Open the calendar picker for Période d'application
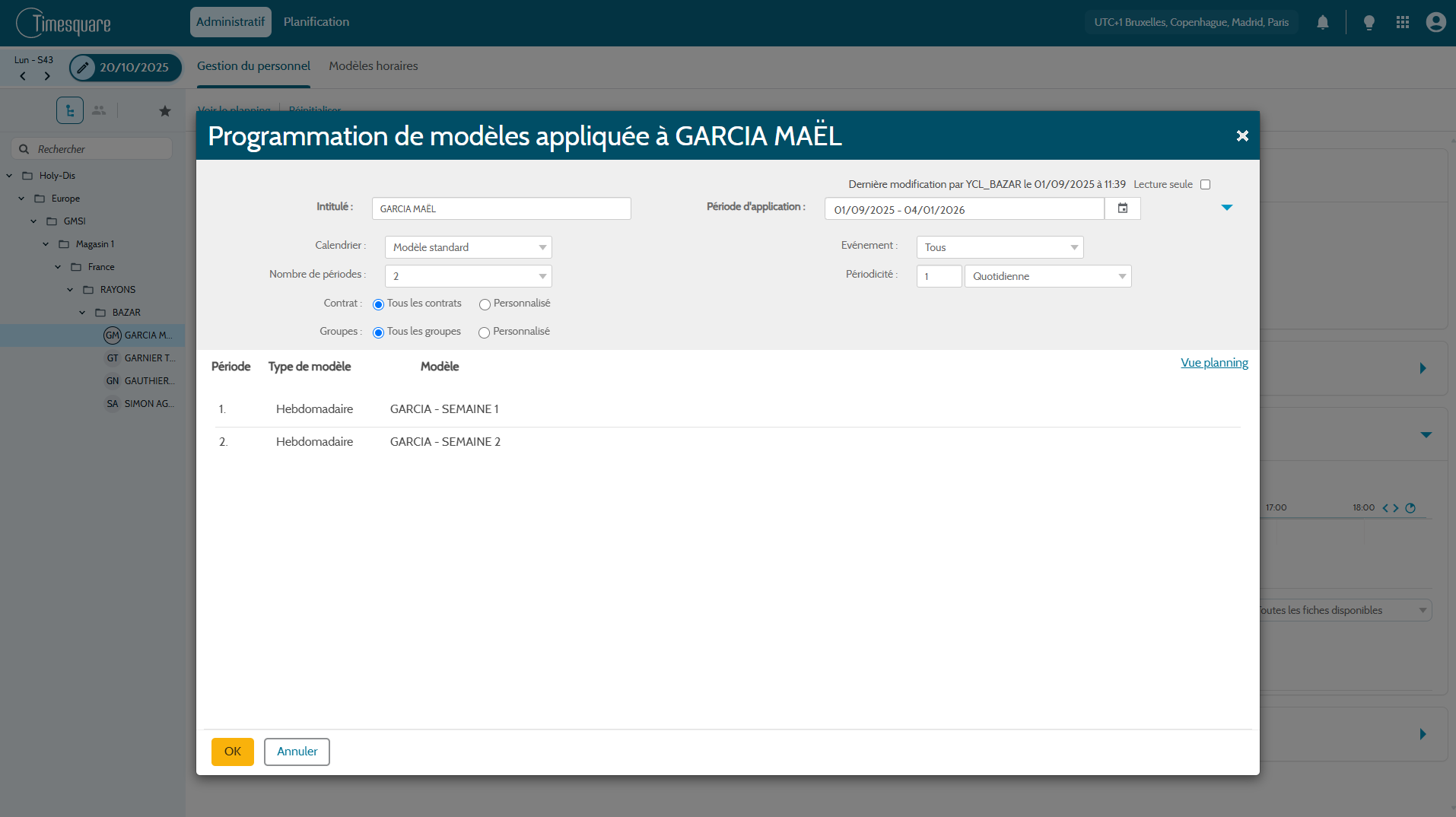Viewport: 1456px width, 817px height. coord(1122,208)
